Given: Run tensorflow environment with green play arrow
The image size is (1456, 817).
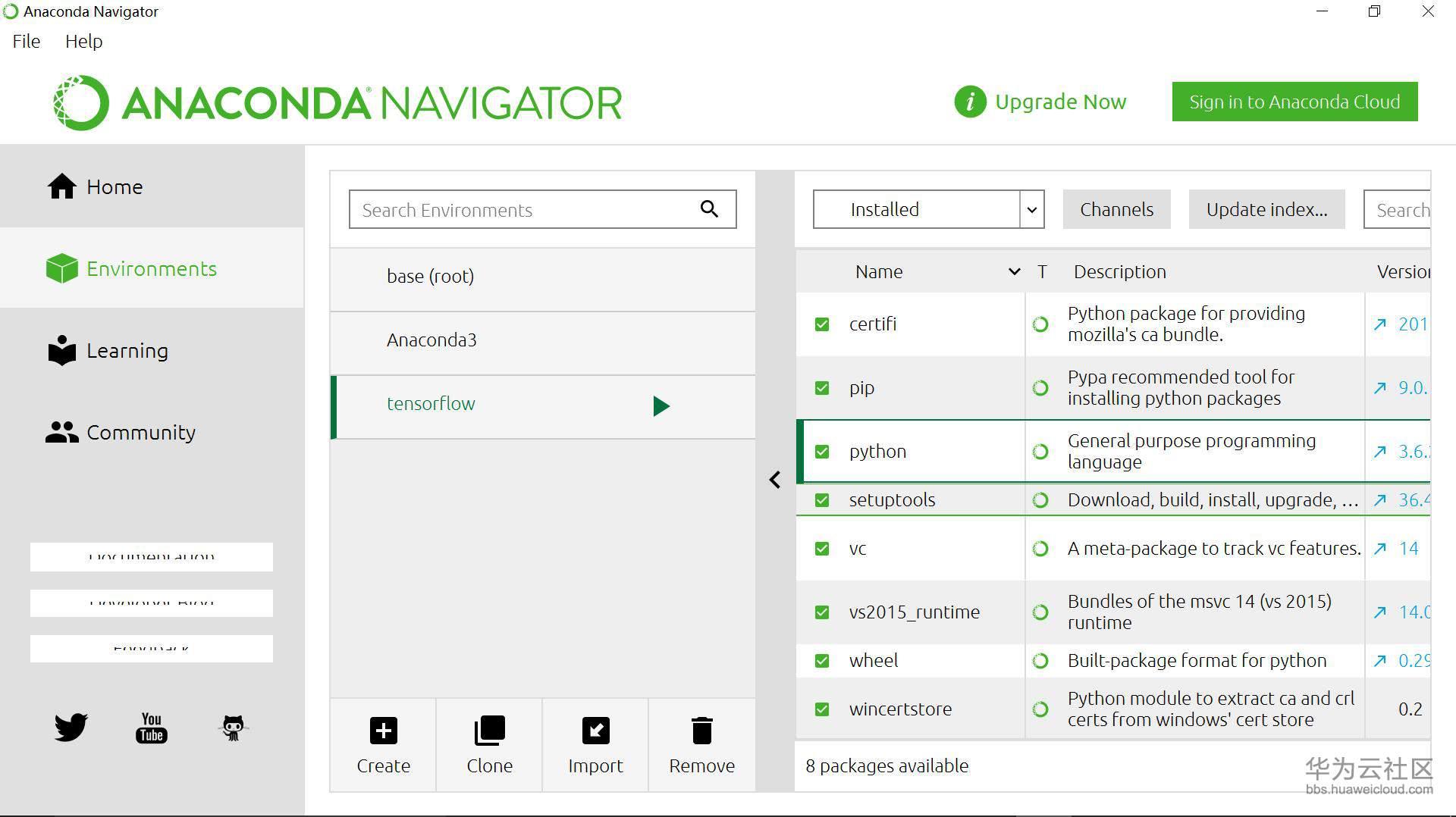Looking at the screenshot, I should pyautogui.click(x=661, y=406).
